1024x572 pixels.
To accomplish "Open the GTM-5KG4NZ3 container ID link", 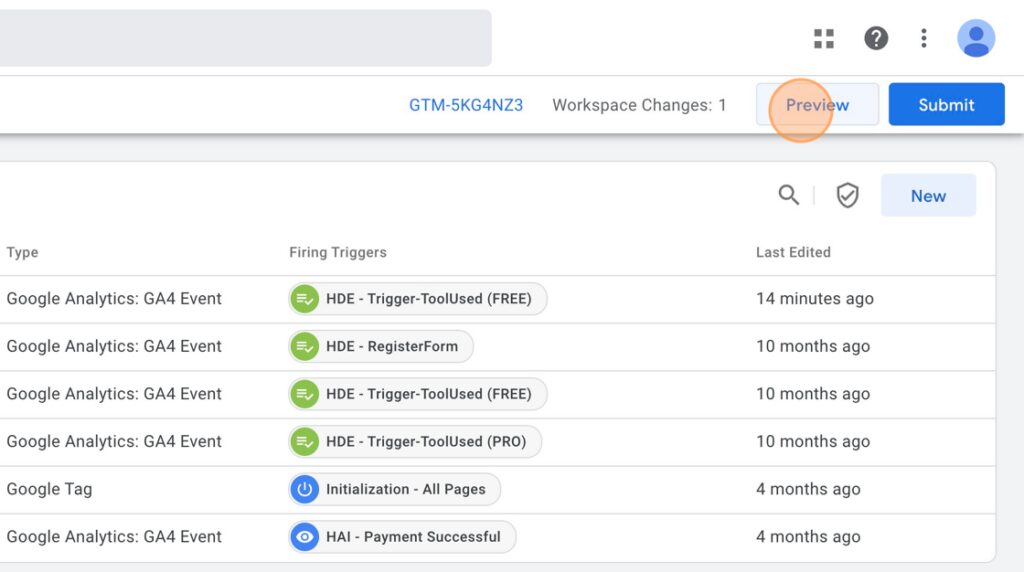I will tap(466, 105).
